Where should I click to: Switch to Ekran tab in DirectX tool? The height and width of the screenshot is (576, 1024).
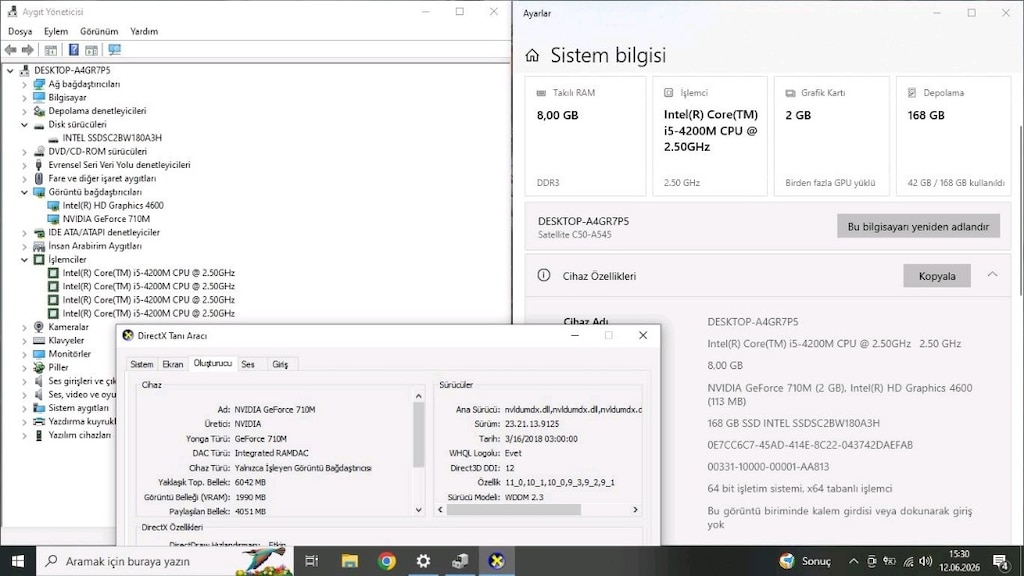click(x=172, y=364)
